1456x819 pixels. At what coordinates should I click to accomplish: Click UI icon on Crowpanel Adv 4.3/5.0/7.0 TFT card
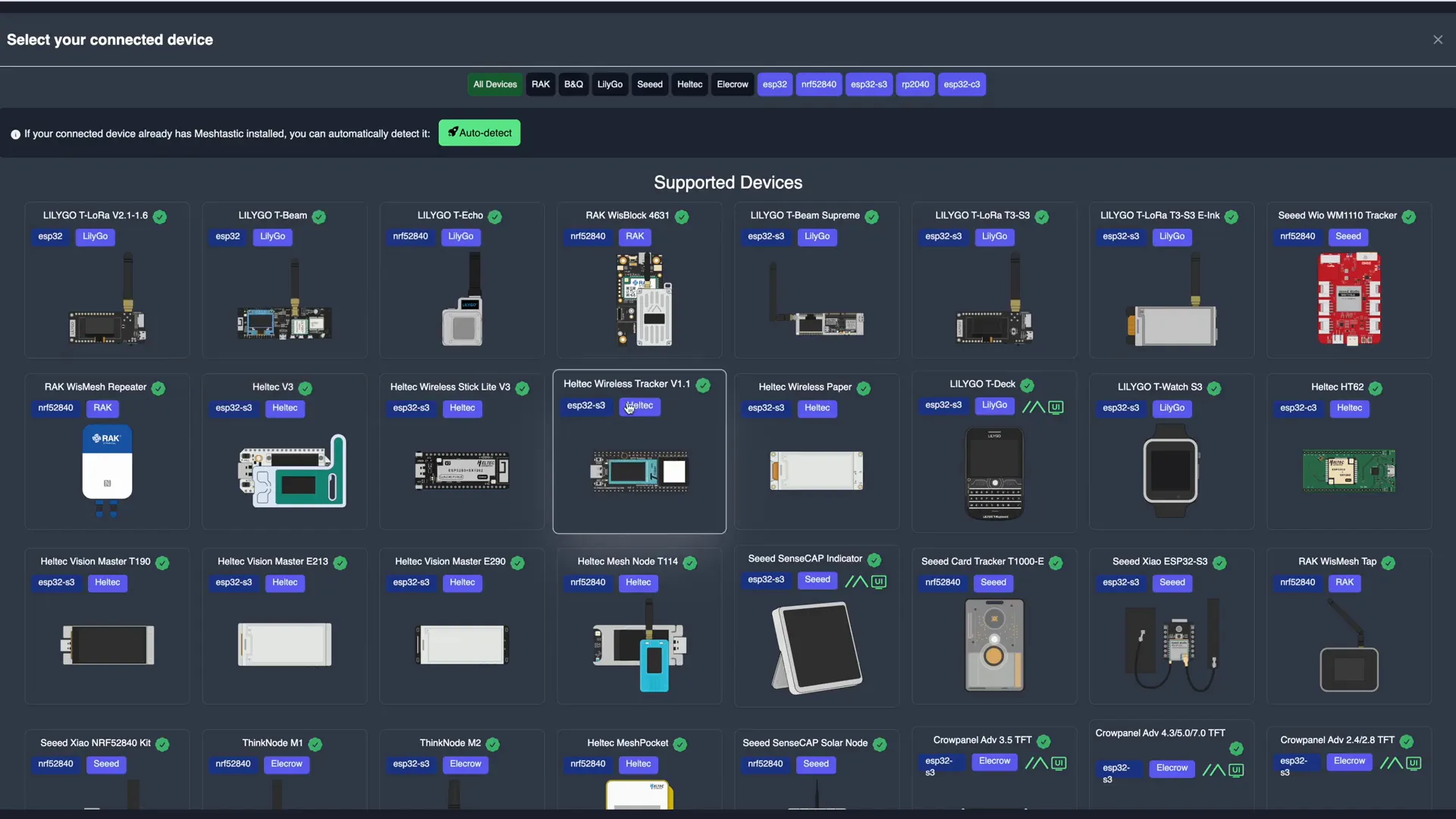coord(1236,770)
